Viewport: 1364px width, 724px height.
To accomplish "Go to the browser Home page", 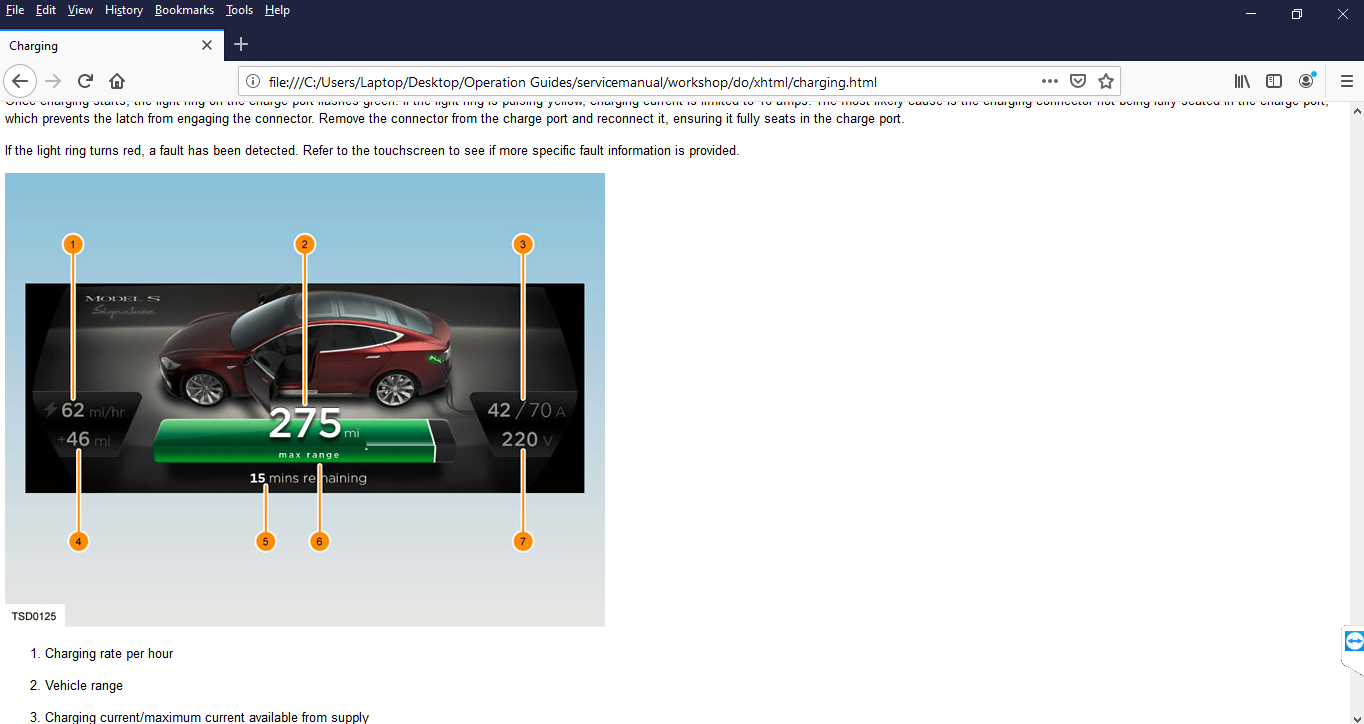I will click(117, 81).
